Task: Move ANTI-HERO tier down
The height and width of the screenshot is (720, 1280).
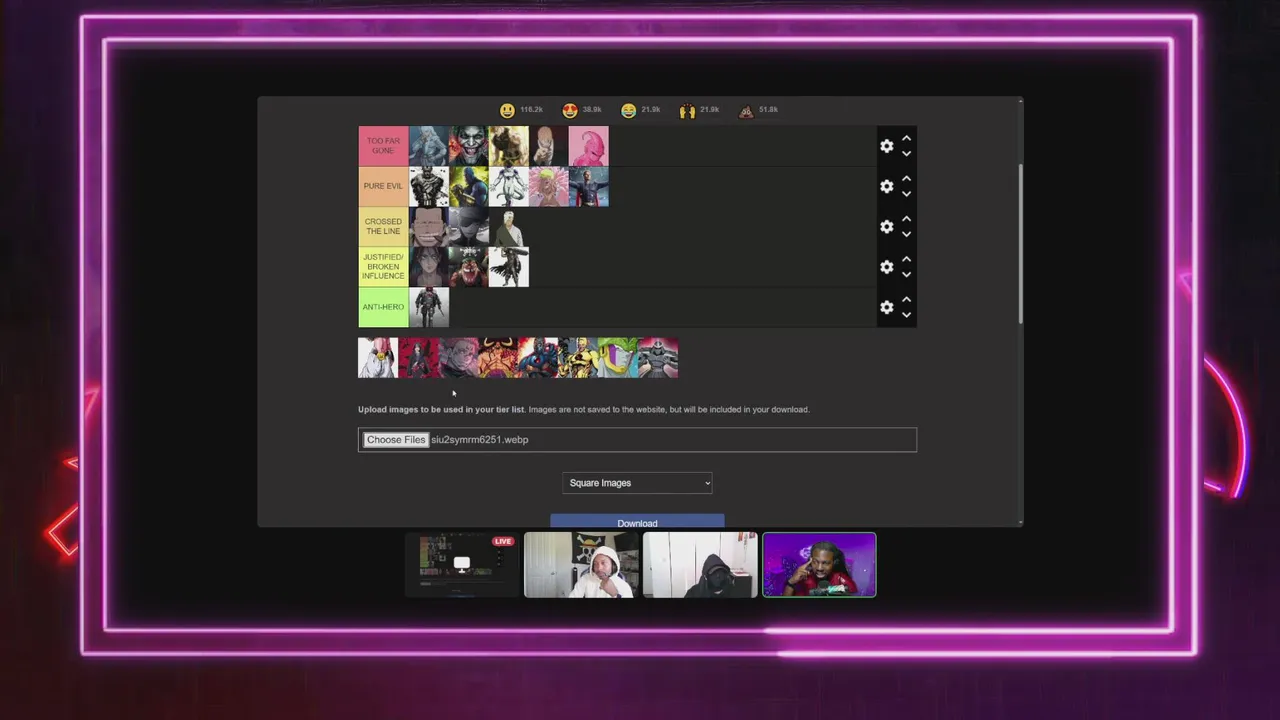Action: 906,315
